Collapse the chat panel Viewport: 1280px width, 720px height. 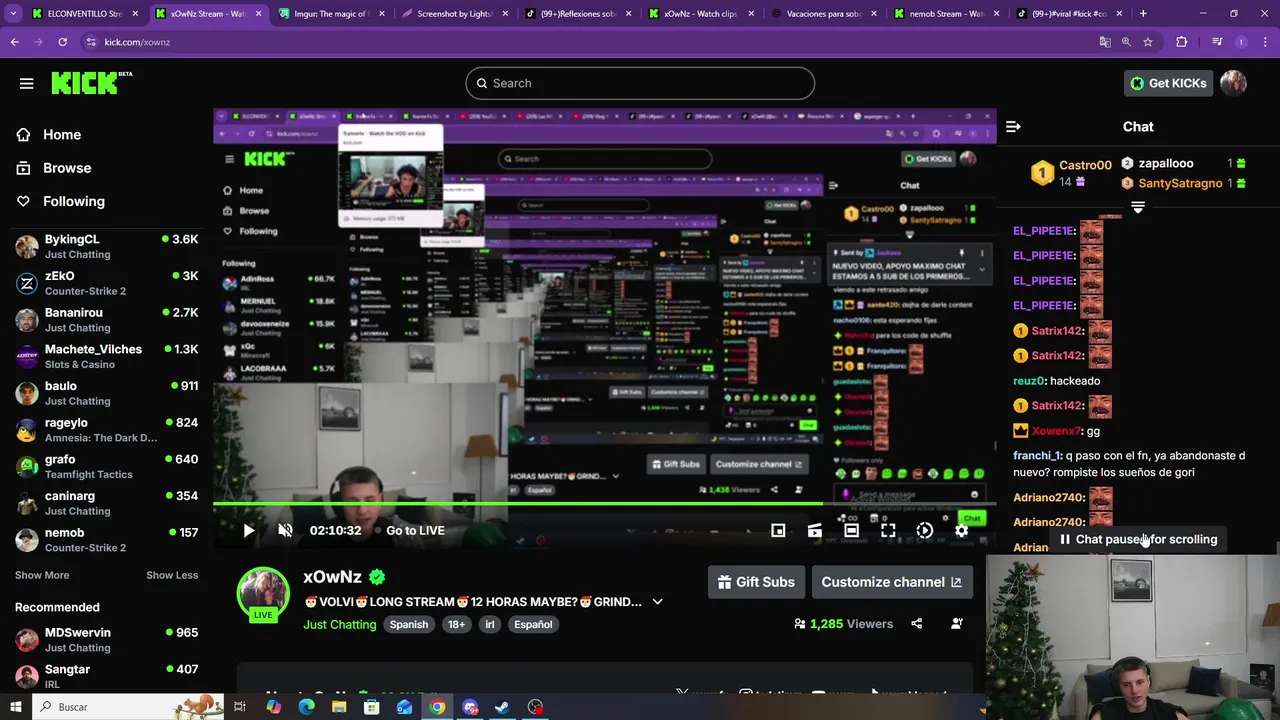tap(1013, 127)
